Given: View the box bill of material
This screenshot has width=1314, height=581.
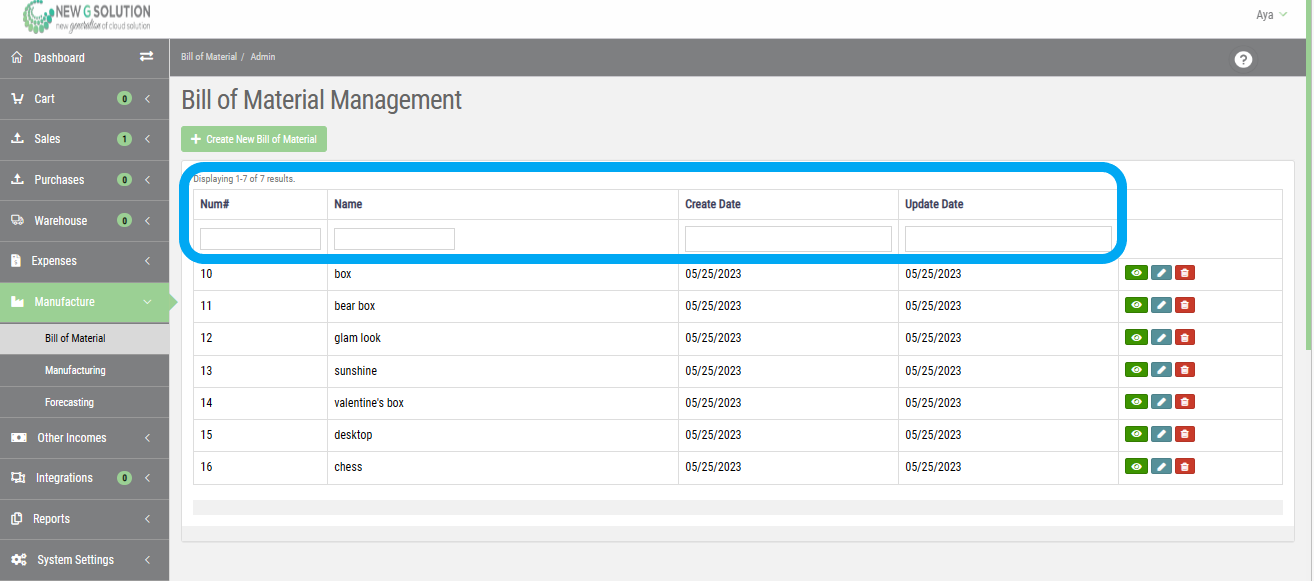Looking at the screenshot, I should (x=1136, y=273).
